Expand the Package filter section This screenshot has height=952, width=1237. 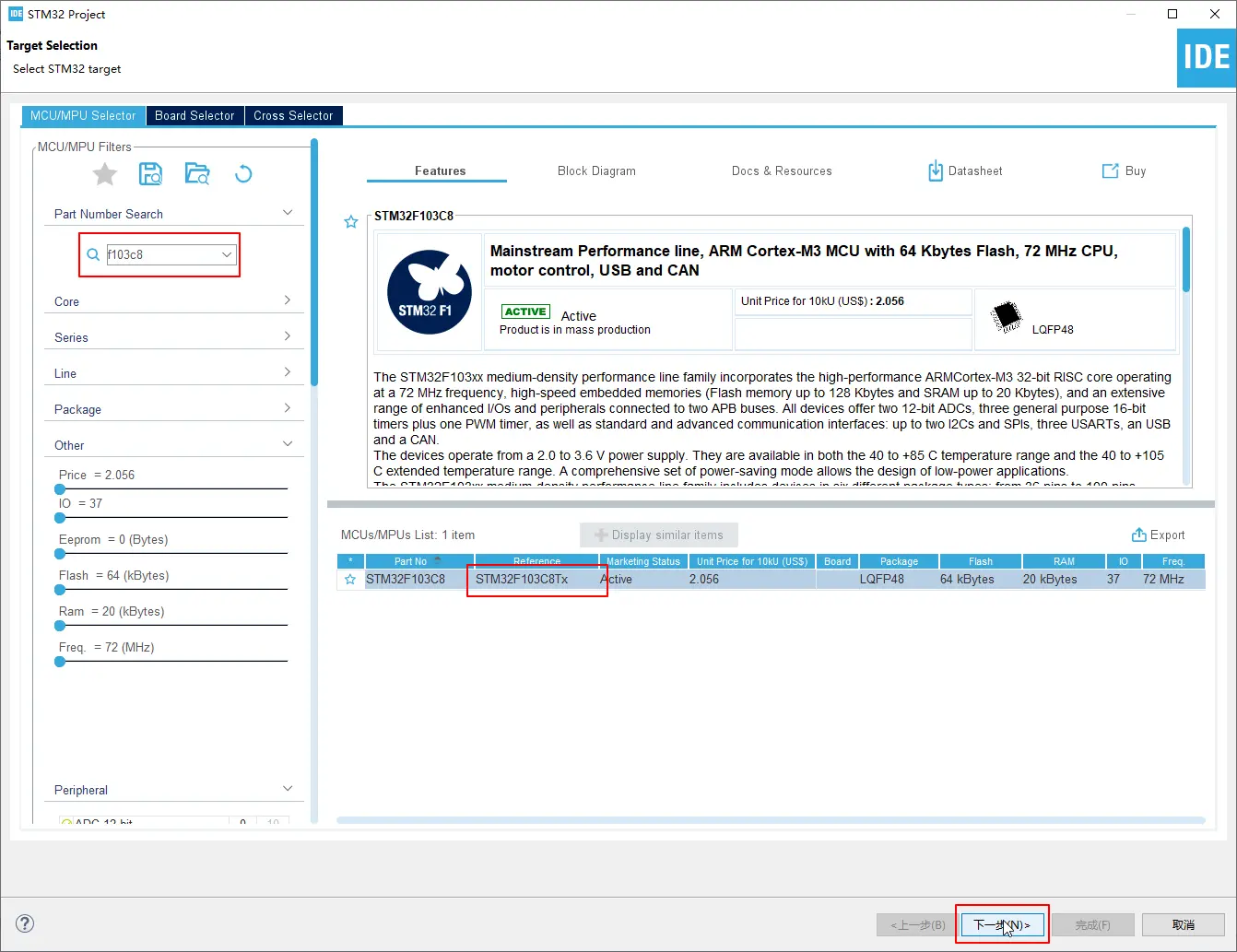(288, 408)
